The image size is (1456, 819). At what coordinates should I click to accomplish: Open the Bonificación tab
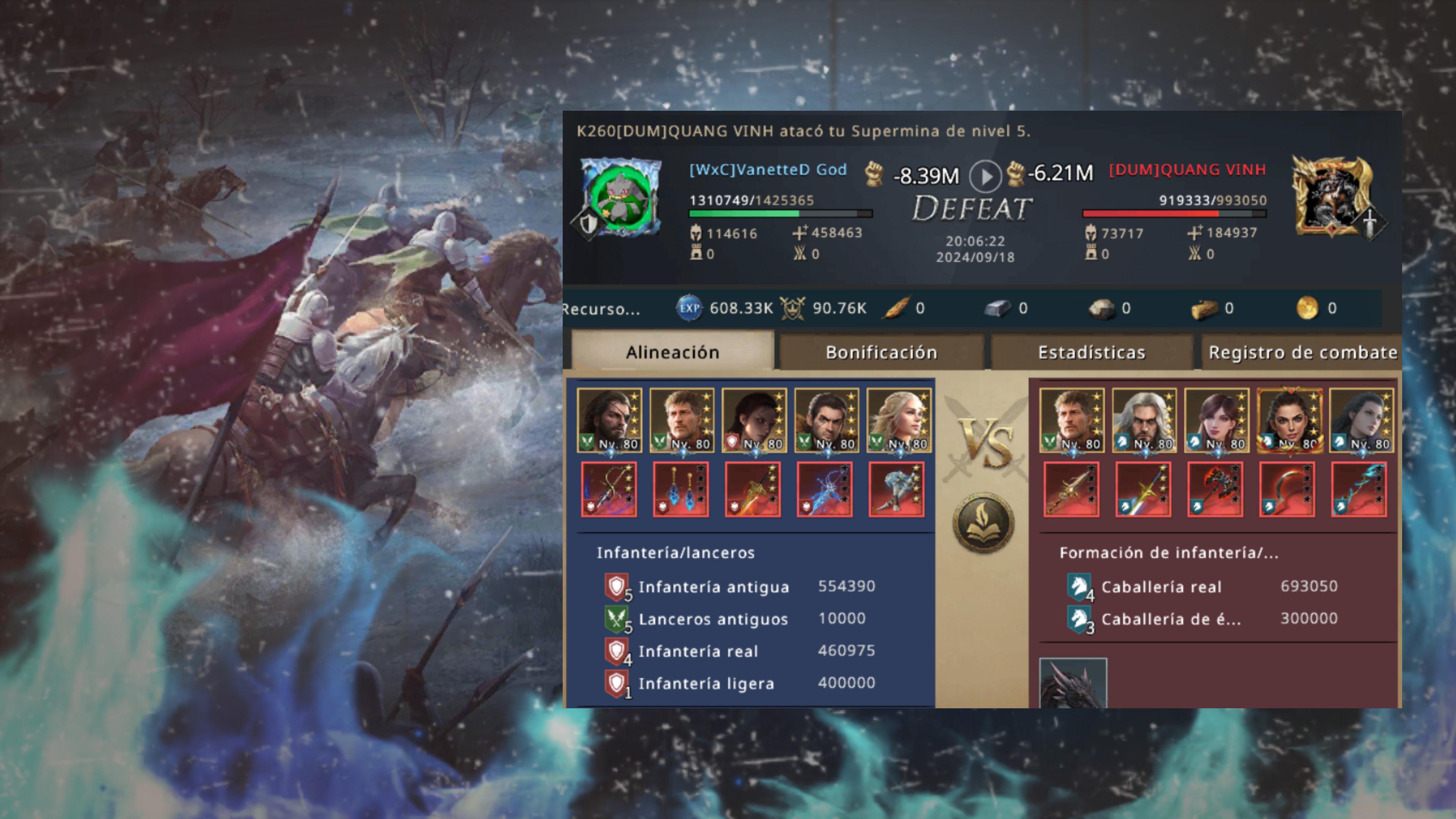tap(881, 352)
